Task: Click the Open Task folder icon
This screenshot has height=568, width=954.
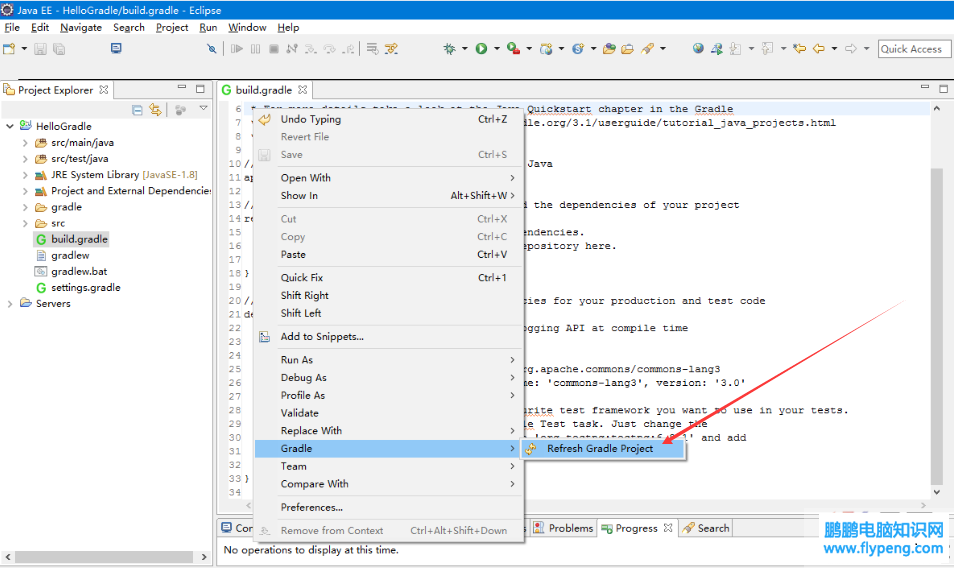Action: tap(627, 49)
